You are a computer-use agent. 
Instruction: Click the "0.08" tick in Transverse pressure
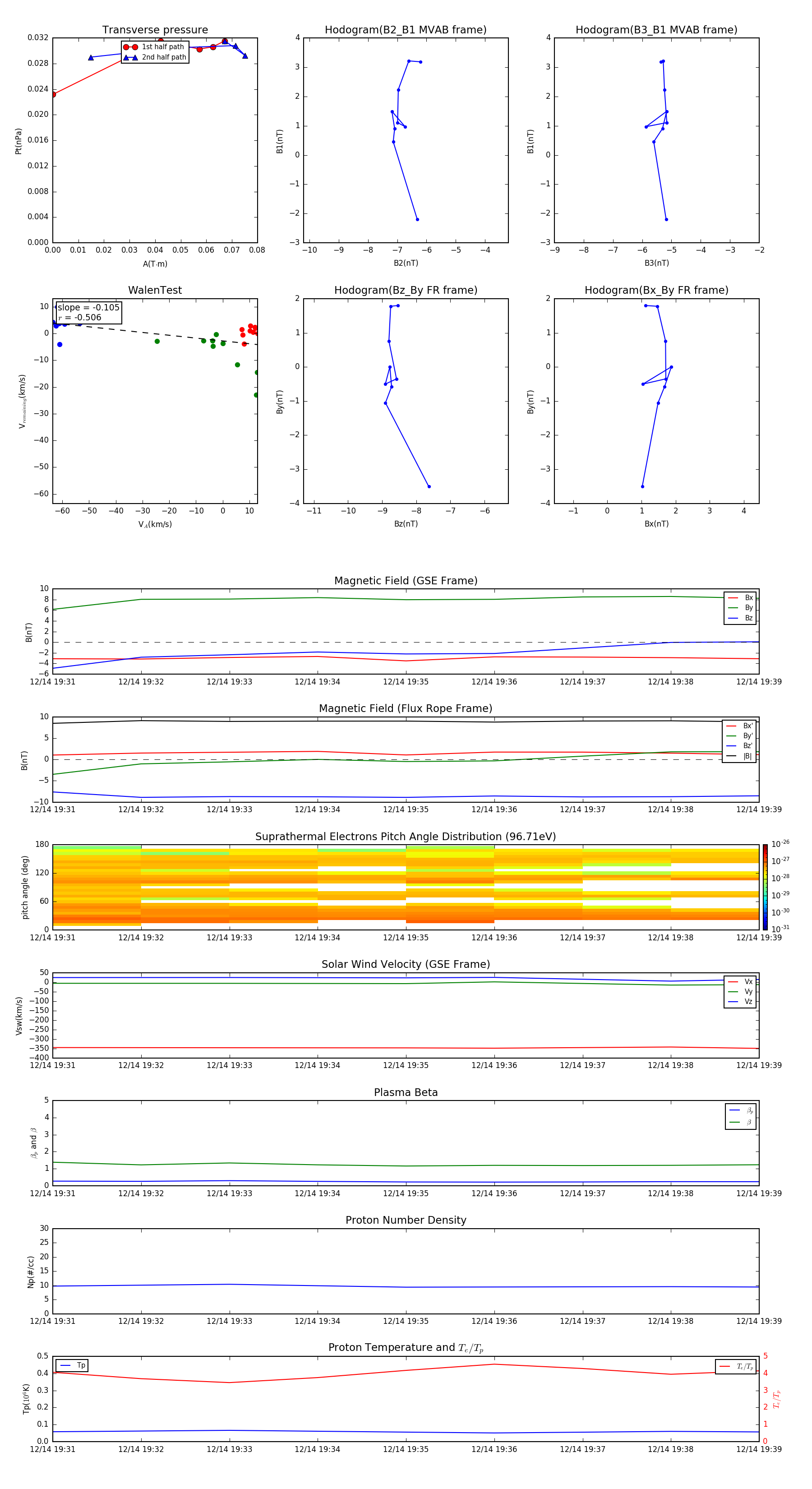pyautogui.click(x=257, y=250)
